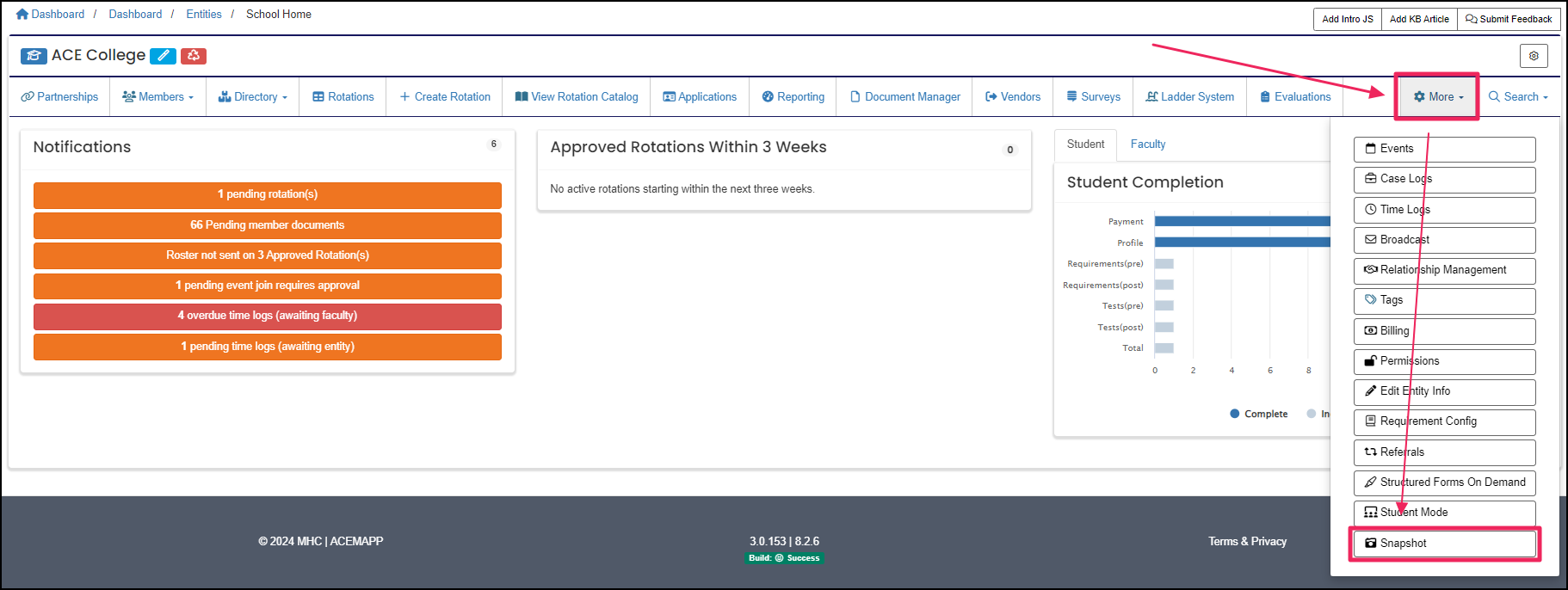
Task: Open Relationship Management
Action: [x=1444, y=270]
